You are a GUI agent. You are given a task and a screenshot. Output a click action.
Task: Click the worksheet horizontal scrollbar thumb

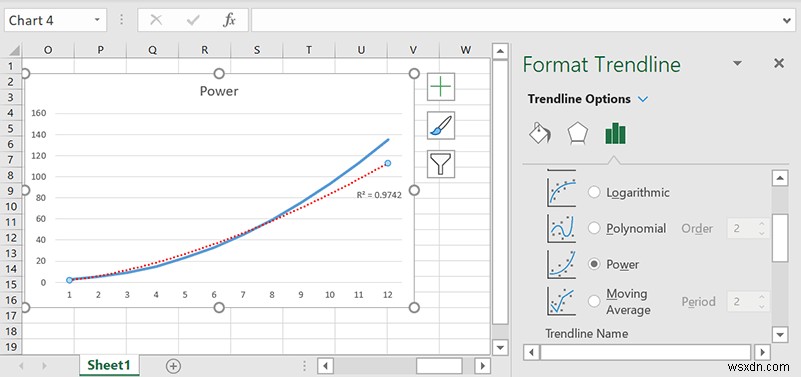point(439,366)
